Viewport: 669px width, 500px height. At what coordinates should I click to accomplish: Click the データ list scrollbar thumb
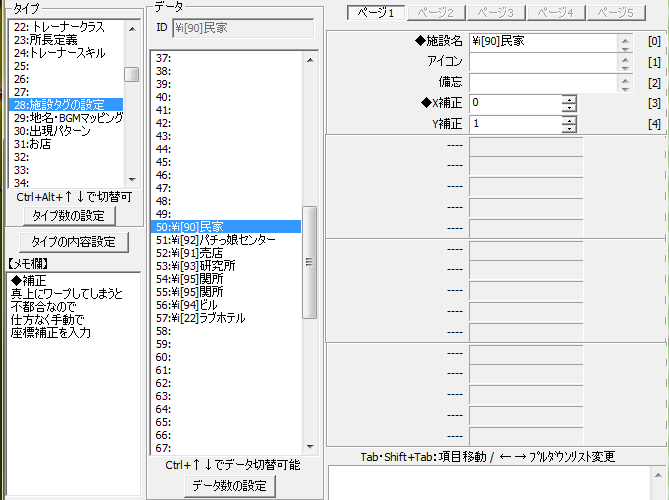310,262
